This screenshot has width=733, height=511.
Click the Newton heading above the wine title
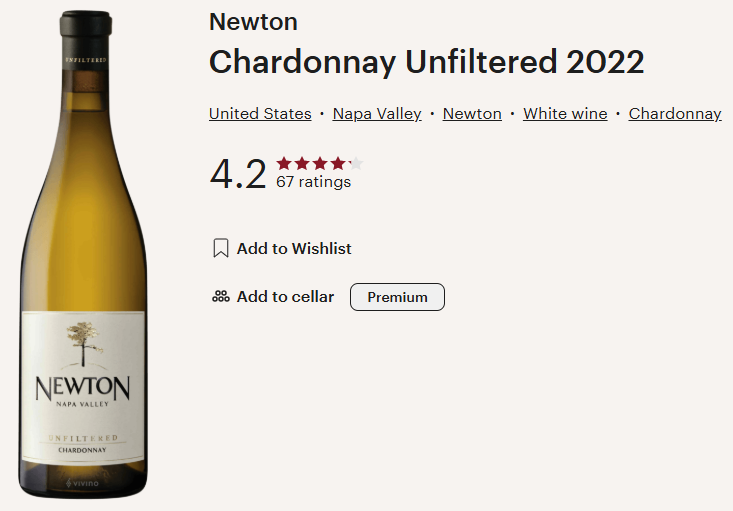pyautogui.click(x=253, y=22)
